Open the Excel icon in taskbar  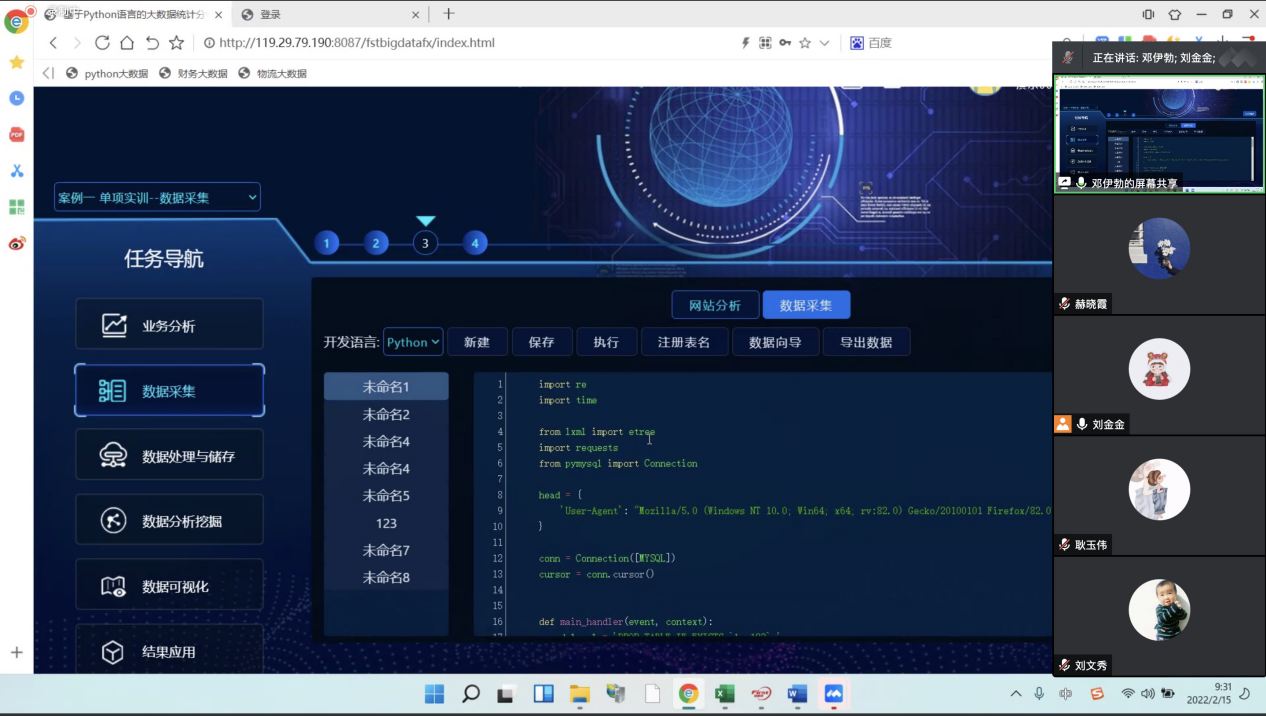click(x=725, y=694)
